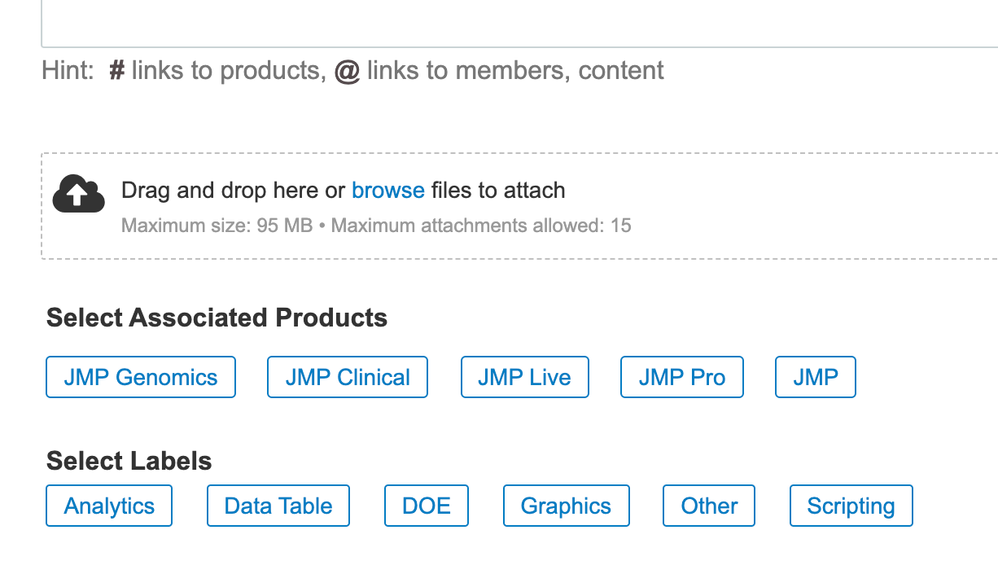The image size is (998, 583).
Task: Open the browse files link
Action: click(388, 190)
